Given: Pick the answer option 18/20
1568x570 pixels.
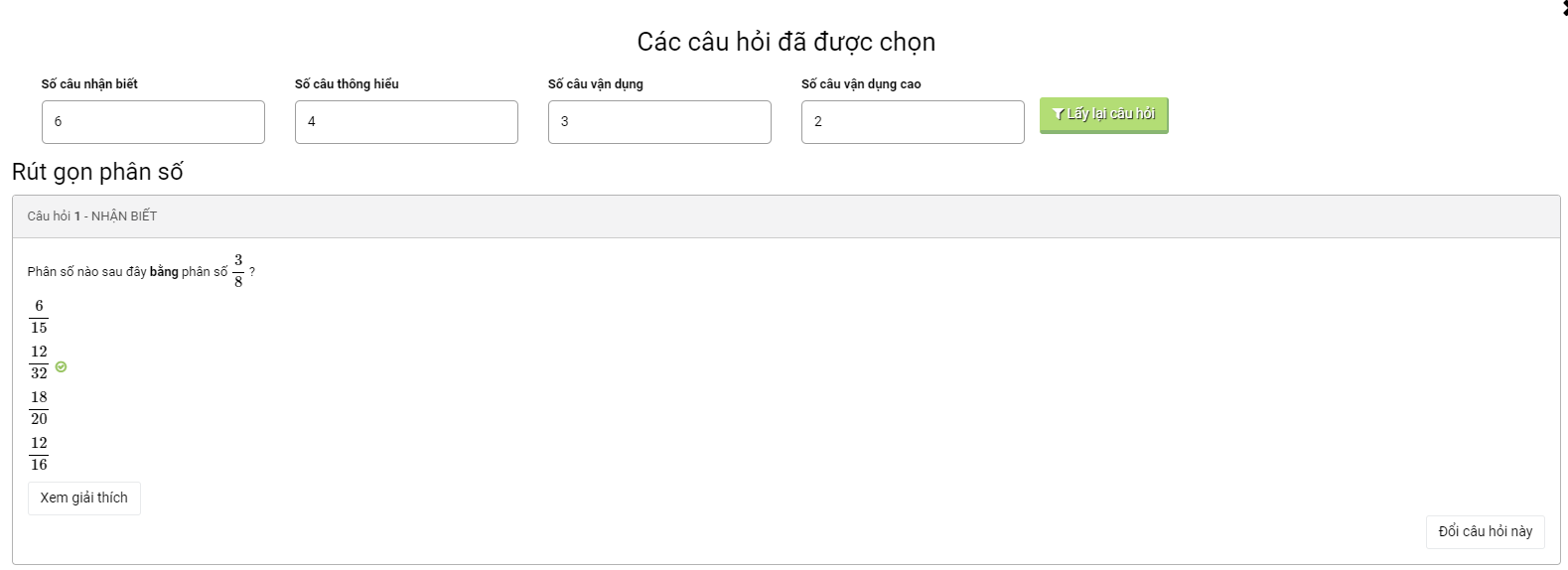Looking at the screenshot, I should pos(39,408).
